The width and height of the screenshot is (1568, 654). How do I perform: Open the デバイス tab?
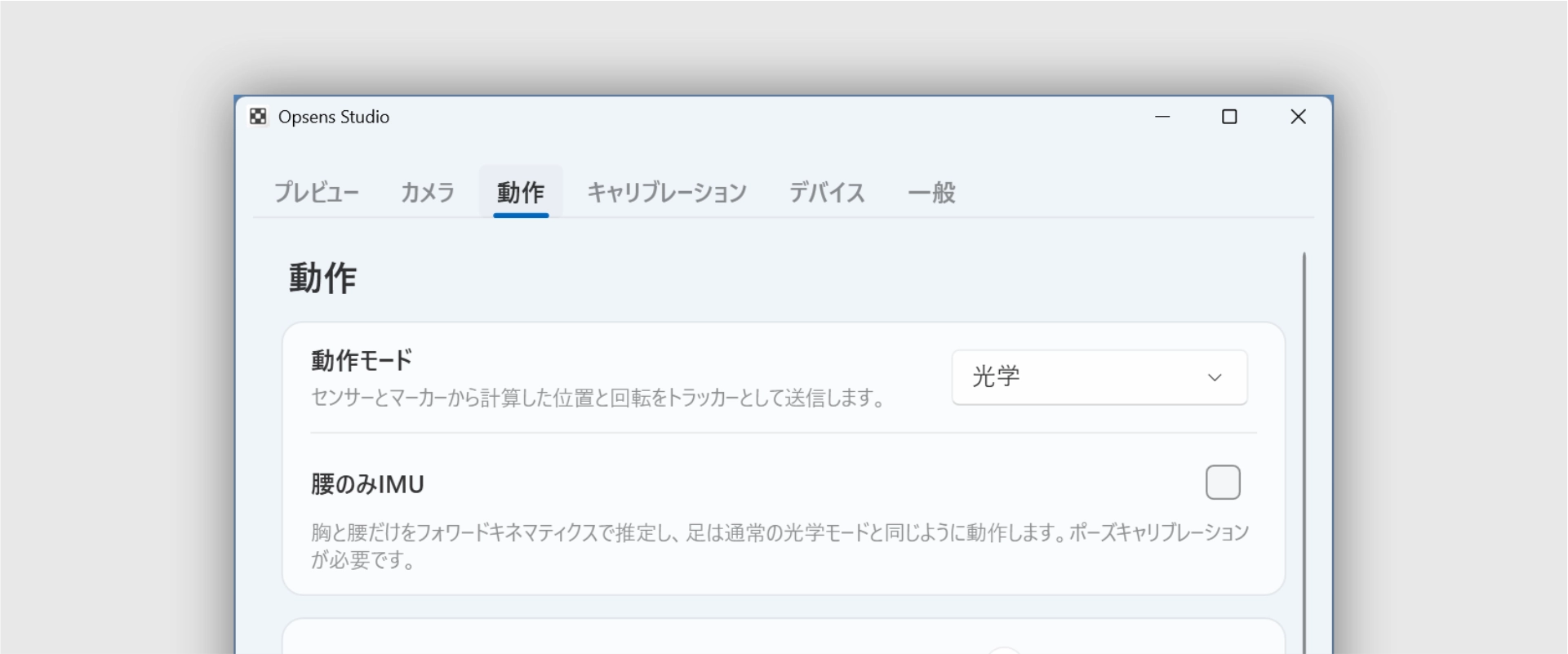(x=827, y=193)
